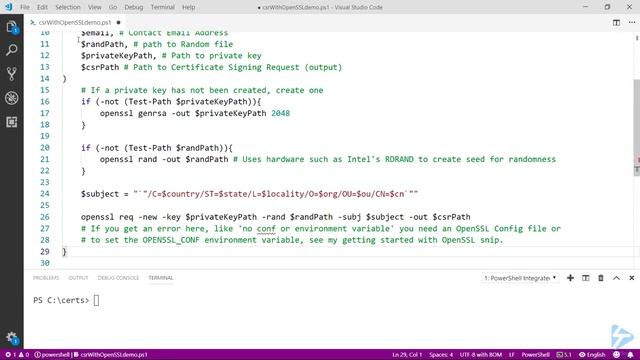This screenshot has width=640, height=360.
Task: Open the Search view in activity bar
Action: pyautogui.click(x=11, y=50)
